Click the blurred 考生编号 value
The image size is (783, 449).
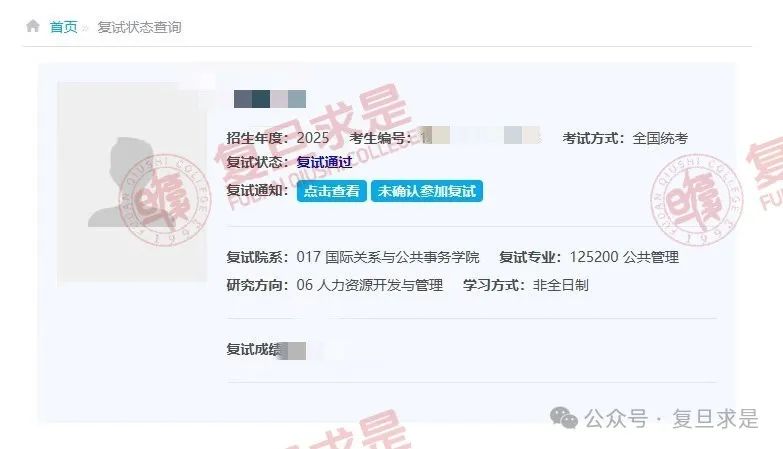point(481,135)
